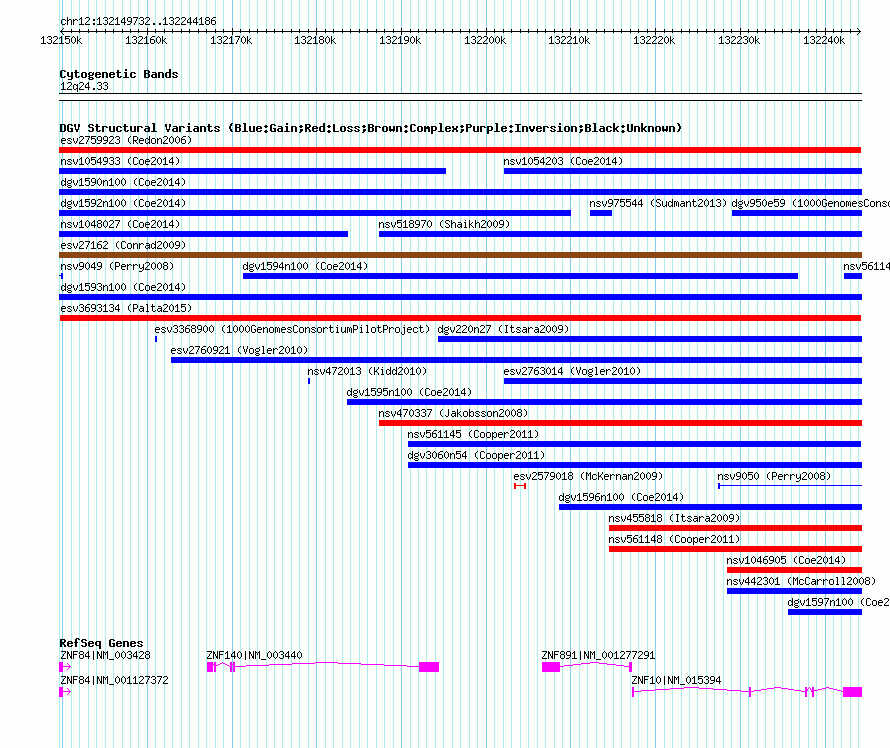Select the 12q24.33 band label

84,87
